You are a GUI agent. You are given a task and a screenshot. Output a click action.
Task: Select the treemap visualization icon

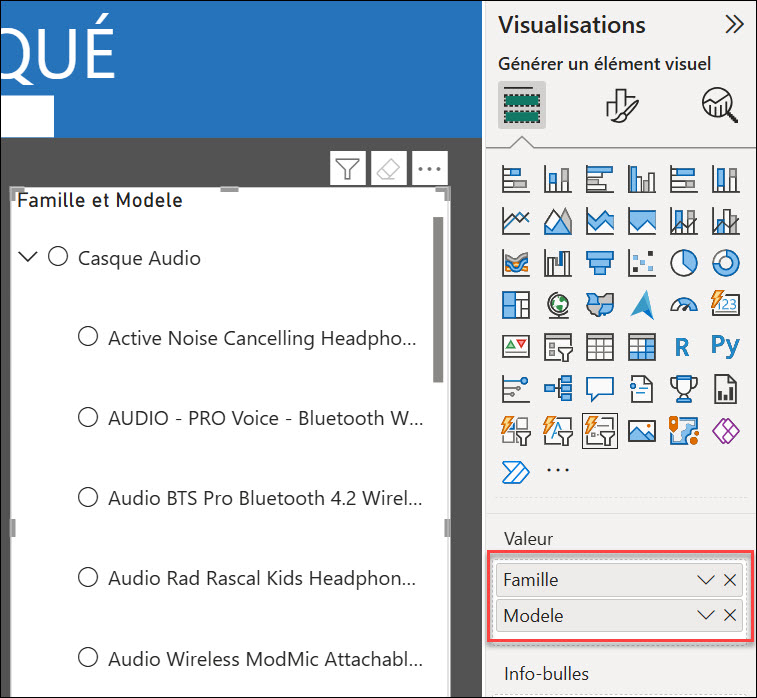(x=515, y=304)
